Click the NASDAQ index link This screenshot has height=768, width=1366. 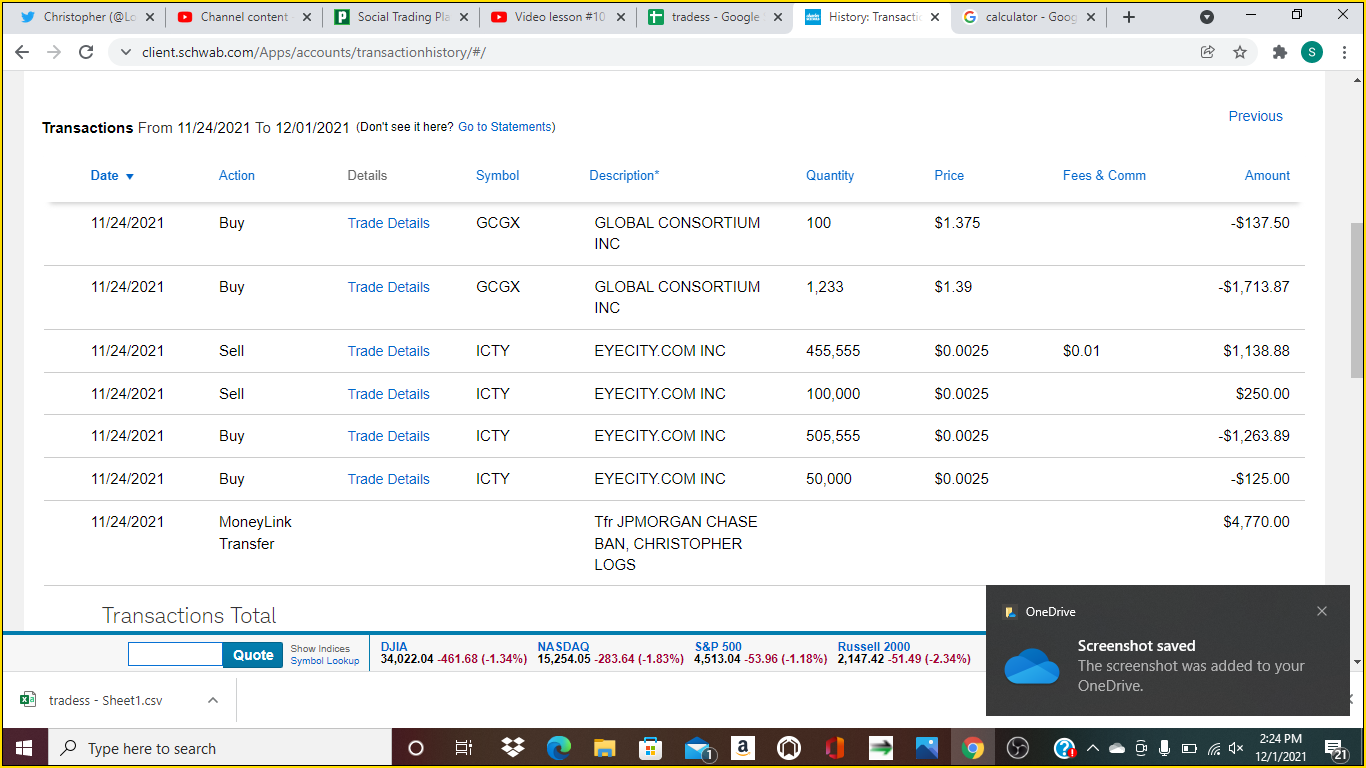[x=563, y=647]
